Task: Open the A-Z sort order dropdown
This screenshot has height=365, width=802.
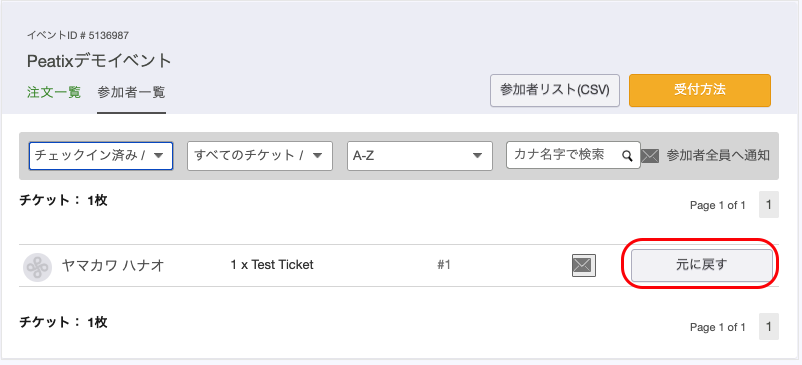Action: [419, 156]
